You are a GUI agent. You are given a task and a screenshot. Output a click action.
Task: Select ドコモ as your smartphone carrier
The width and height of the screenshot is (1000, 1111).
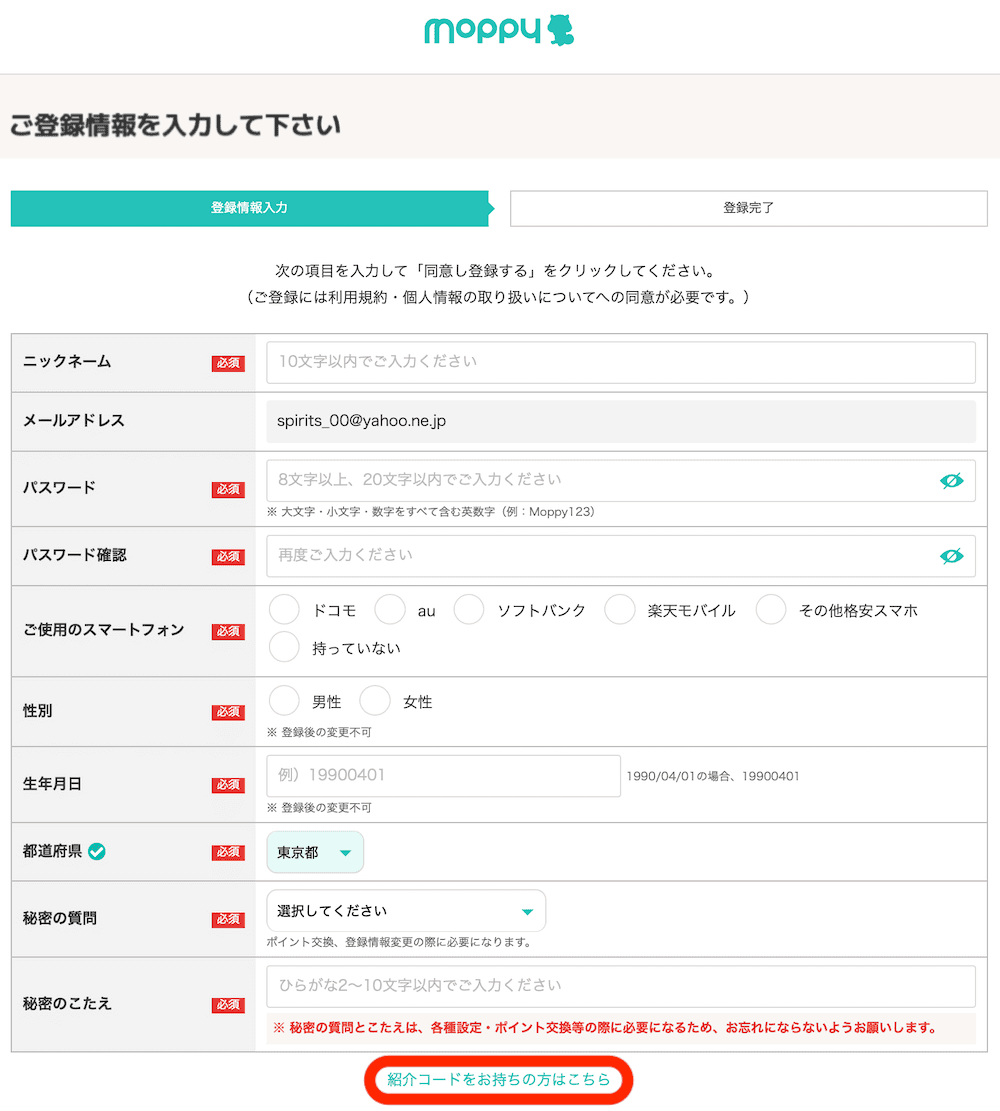coord(283,609)
